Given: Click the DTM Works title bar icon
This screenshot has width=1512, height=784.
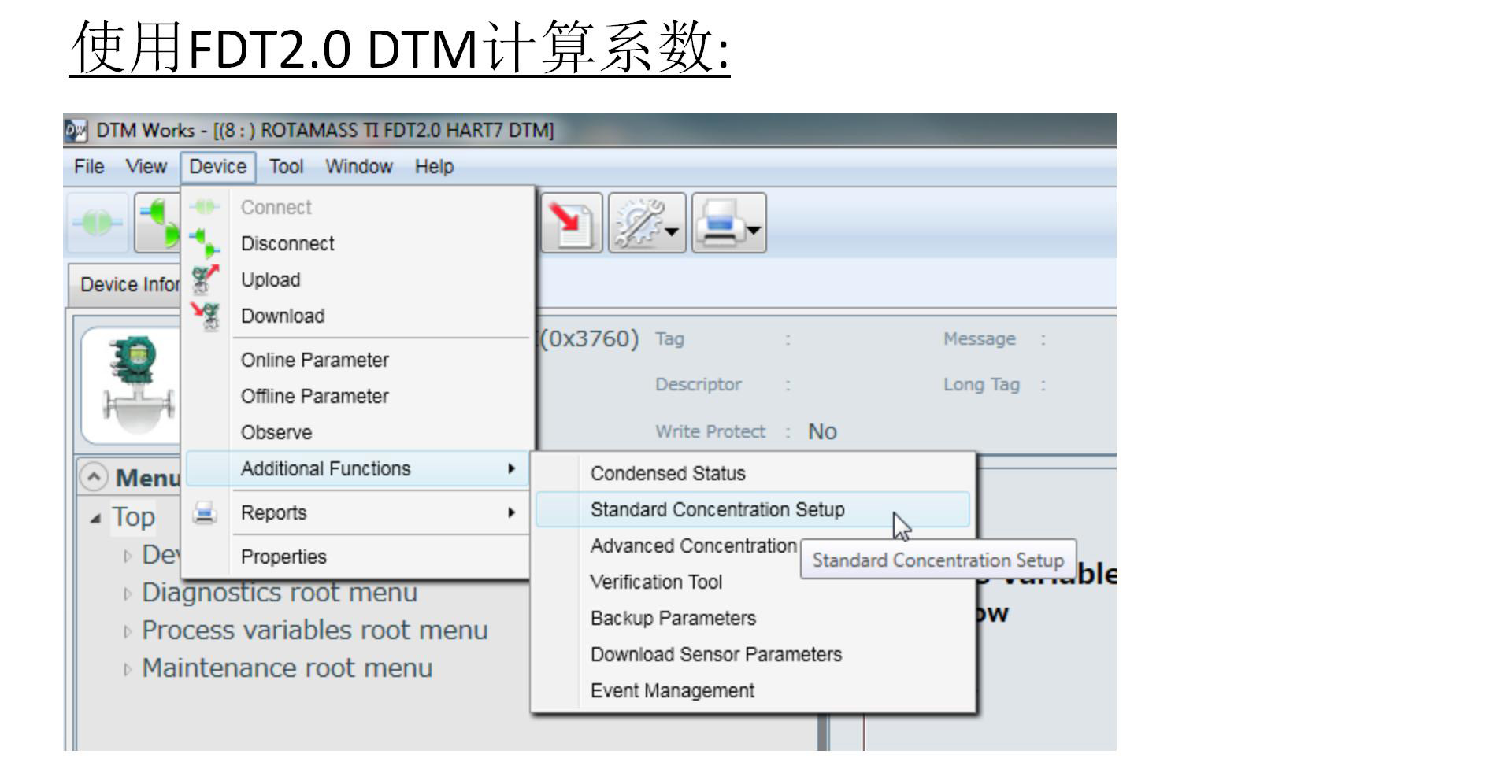Looking at the screenshot, I should 76,130.
